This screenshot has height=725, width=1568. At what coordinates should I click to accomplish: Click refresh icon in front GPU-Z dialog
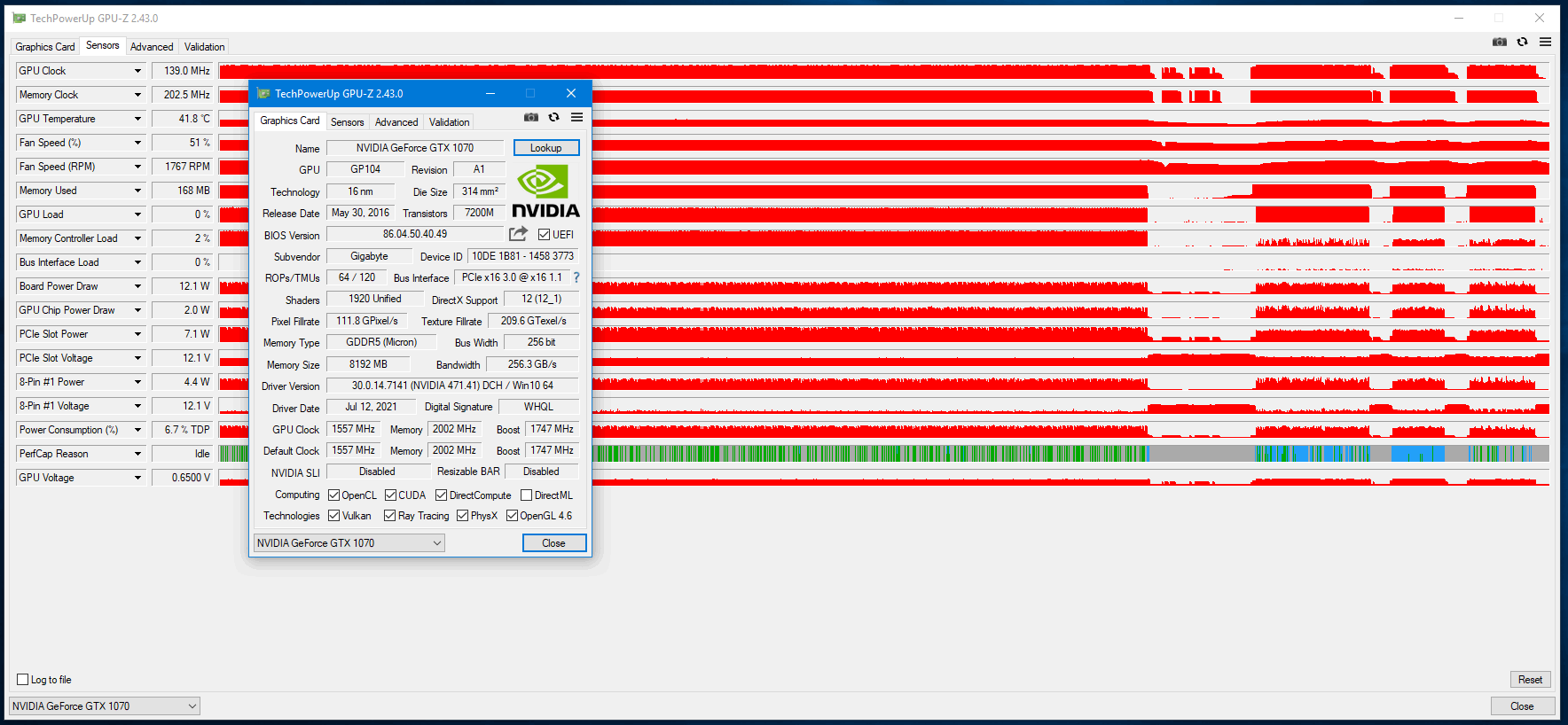point(554,117)
